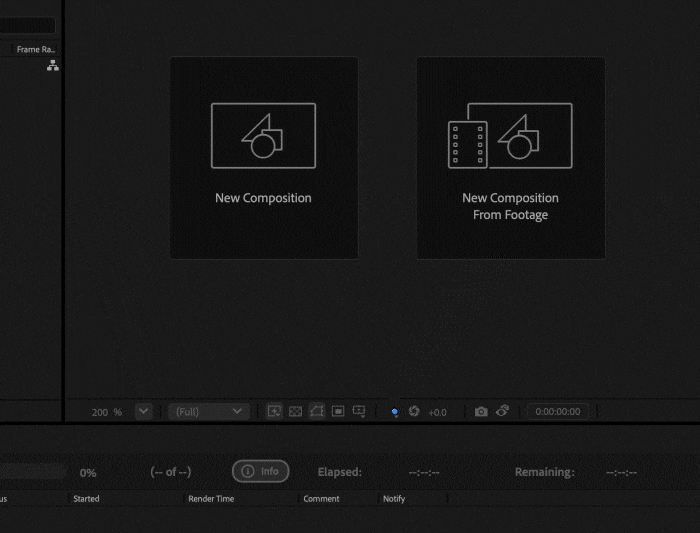This screenshot has height=533, width=700.
Task: Click the show channel color icon
Action: coord(395,412)
